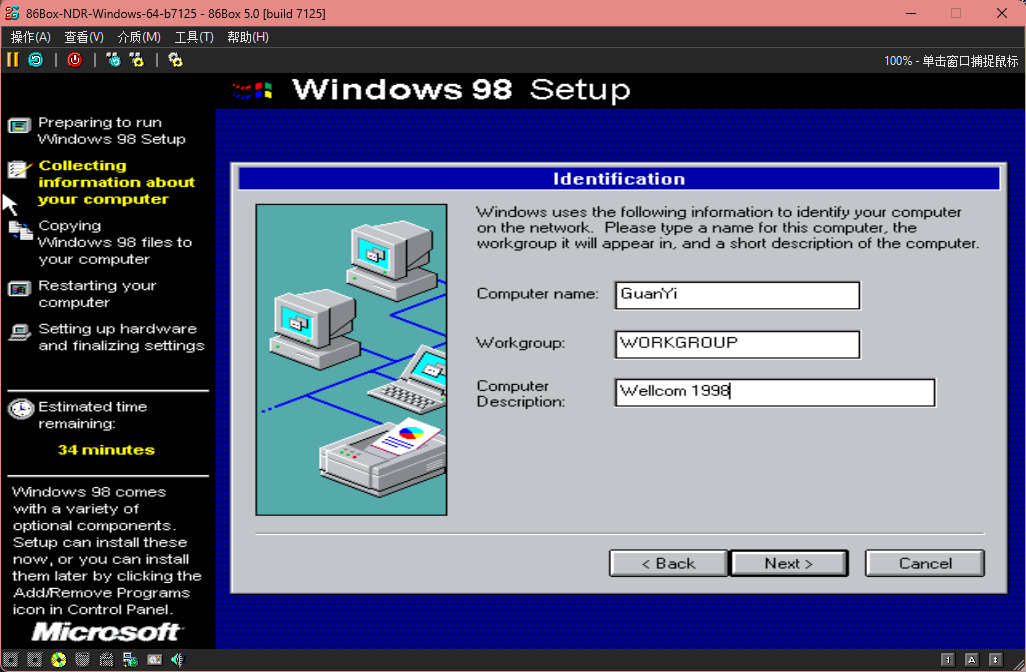The height and width of the screenshot is (672, 1026).
Task: Click the 'Collecting information' checklist step icon
Action: (20, 169)
